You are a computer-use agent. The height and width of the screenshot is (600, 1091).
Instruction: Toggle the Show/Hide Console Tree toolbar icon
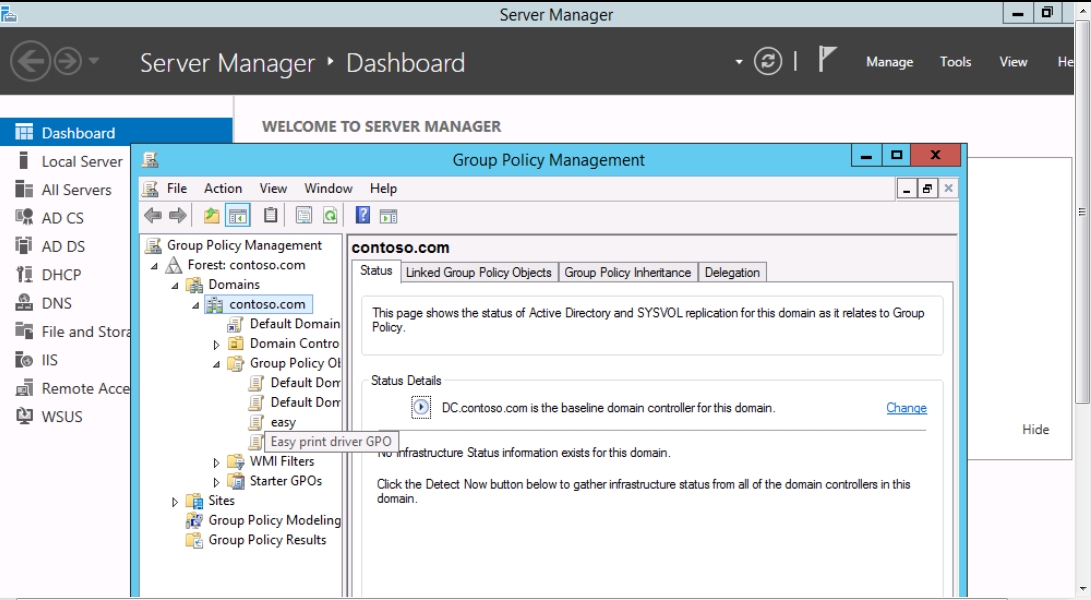click(238, 216)
